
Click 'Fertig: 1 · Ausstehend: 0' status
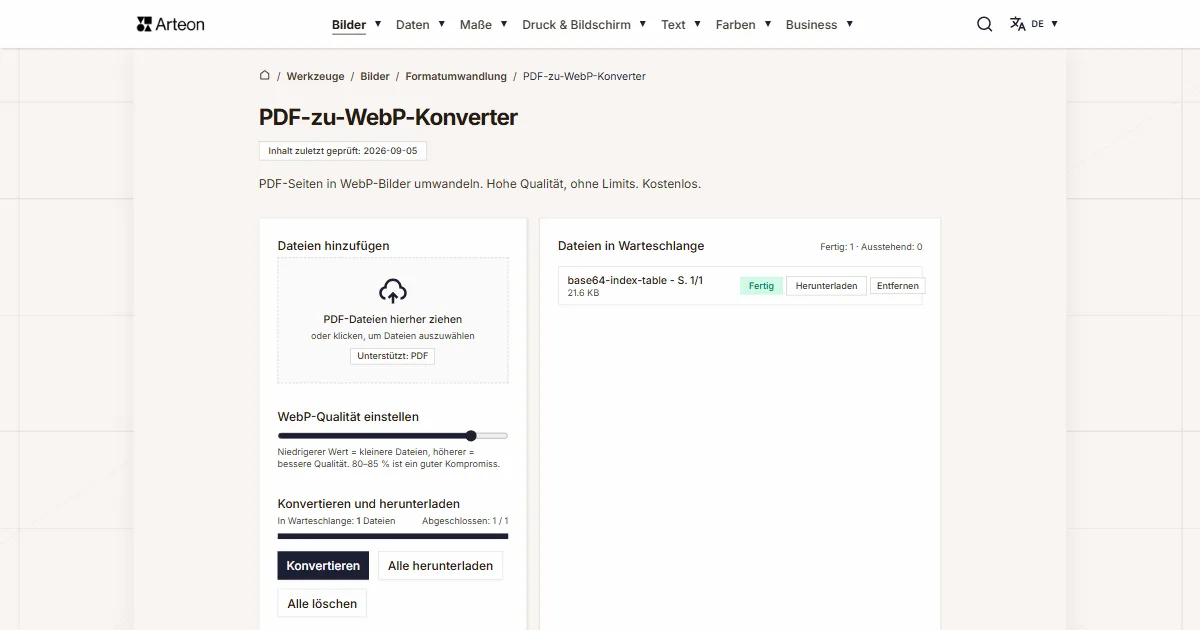[x=871, y=247]
